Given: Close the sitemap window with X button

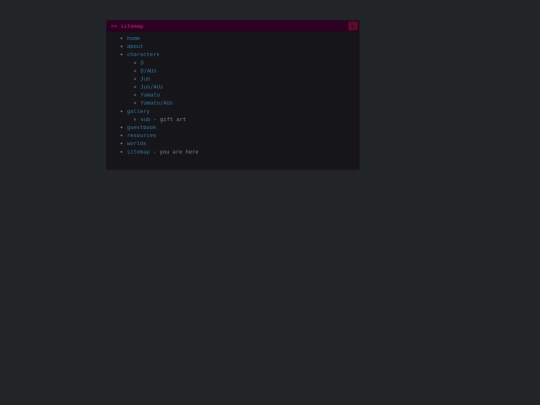Looking at the screenshot, I should pyautogui.click(x=353, y=26).
